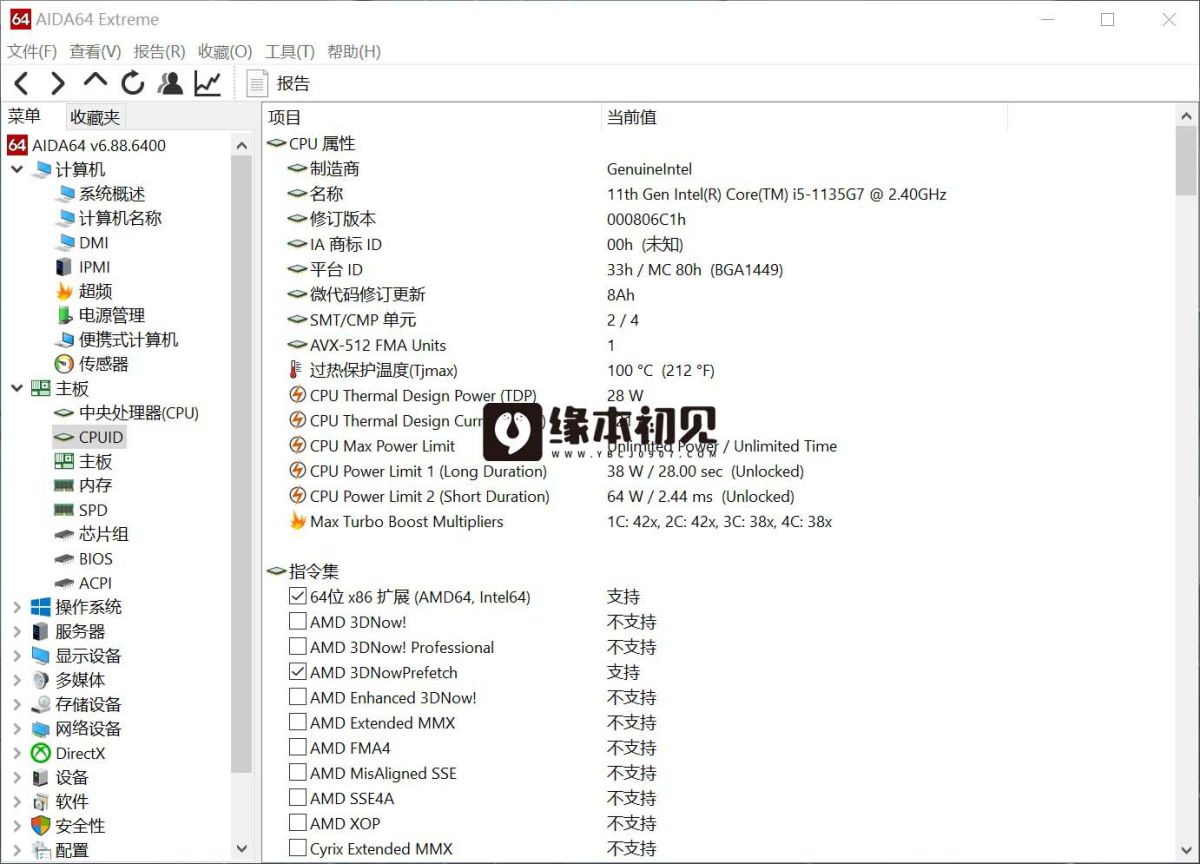Open the 查看(V) menu
The width and height of the screenshot is (1200, 864).
[95, 51]
